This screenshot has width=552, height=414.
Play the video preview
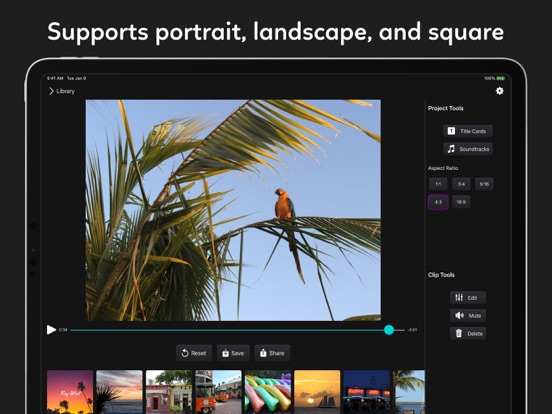(51, 330)
